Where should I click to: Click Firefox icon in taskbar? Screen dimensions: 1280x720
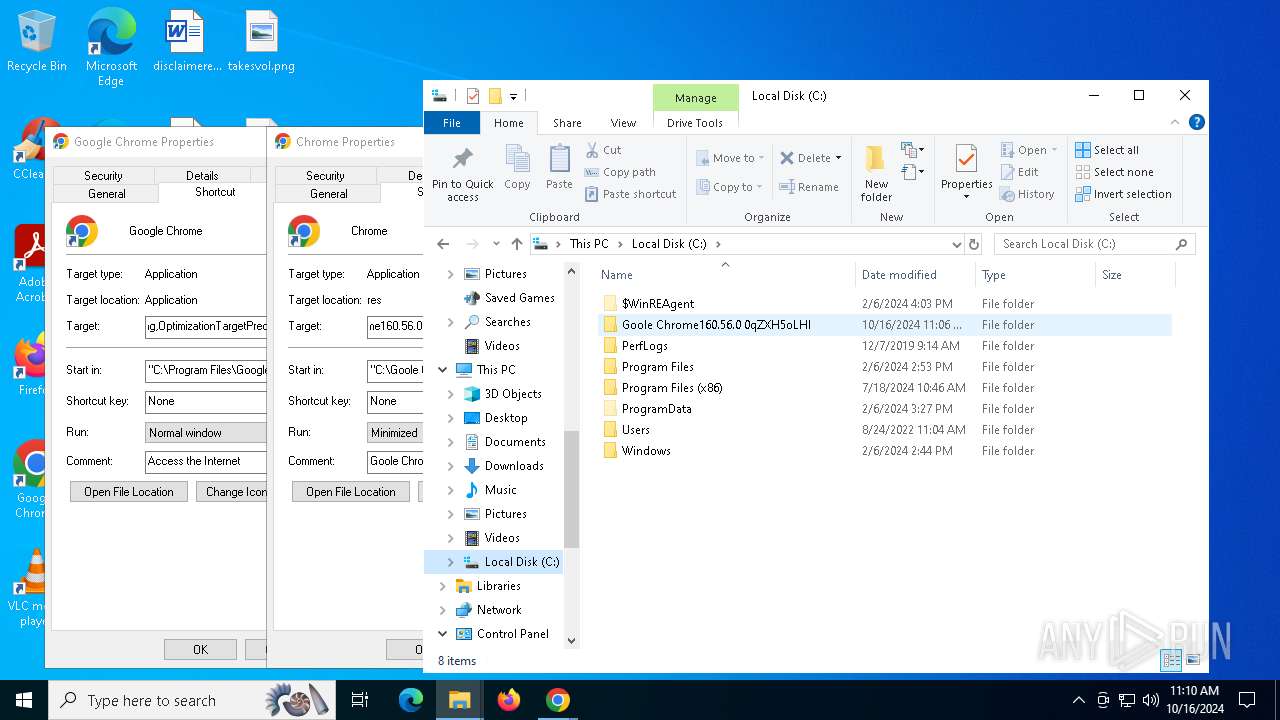click(509, 700)
